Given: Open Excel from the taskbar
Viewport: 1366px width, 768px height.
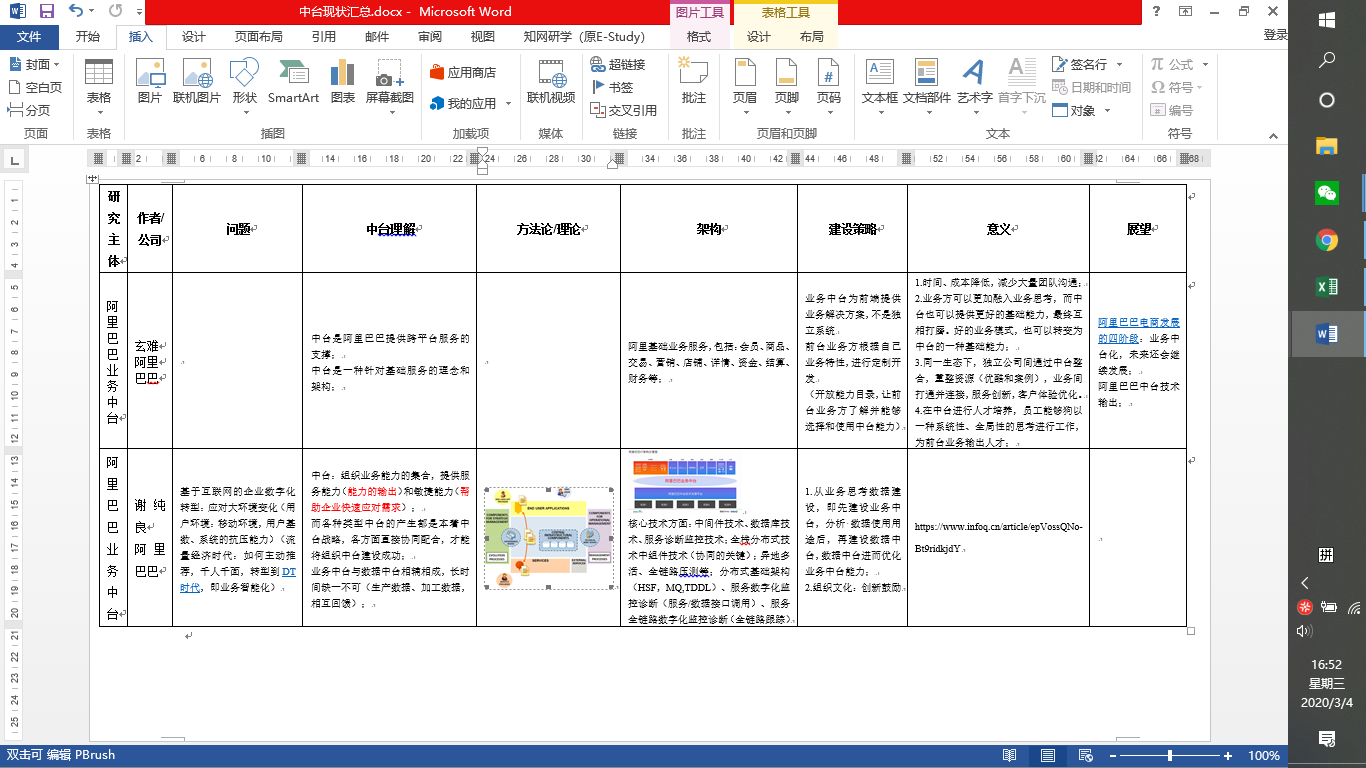Looking at the screenshot, I should (x=1327, y=287).
